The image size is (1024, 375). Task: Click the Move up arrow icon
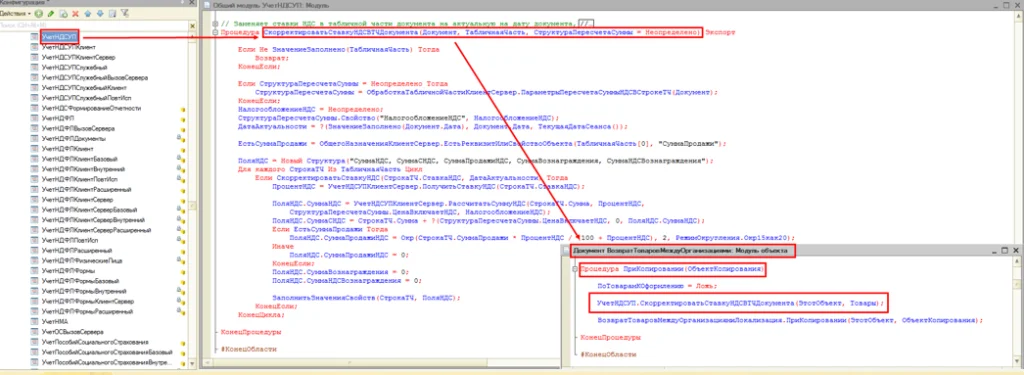pos(88,14)
